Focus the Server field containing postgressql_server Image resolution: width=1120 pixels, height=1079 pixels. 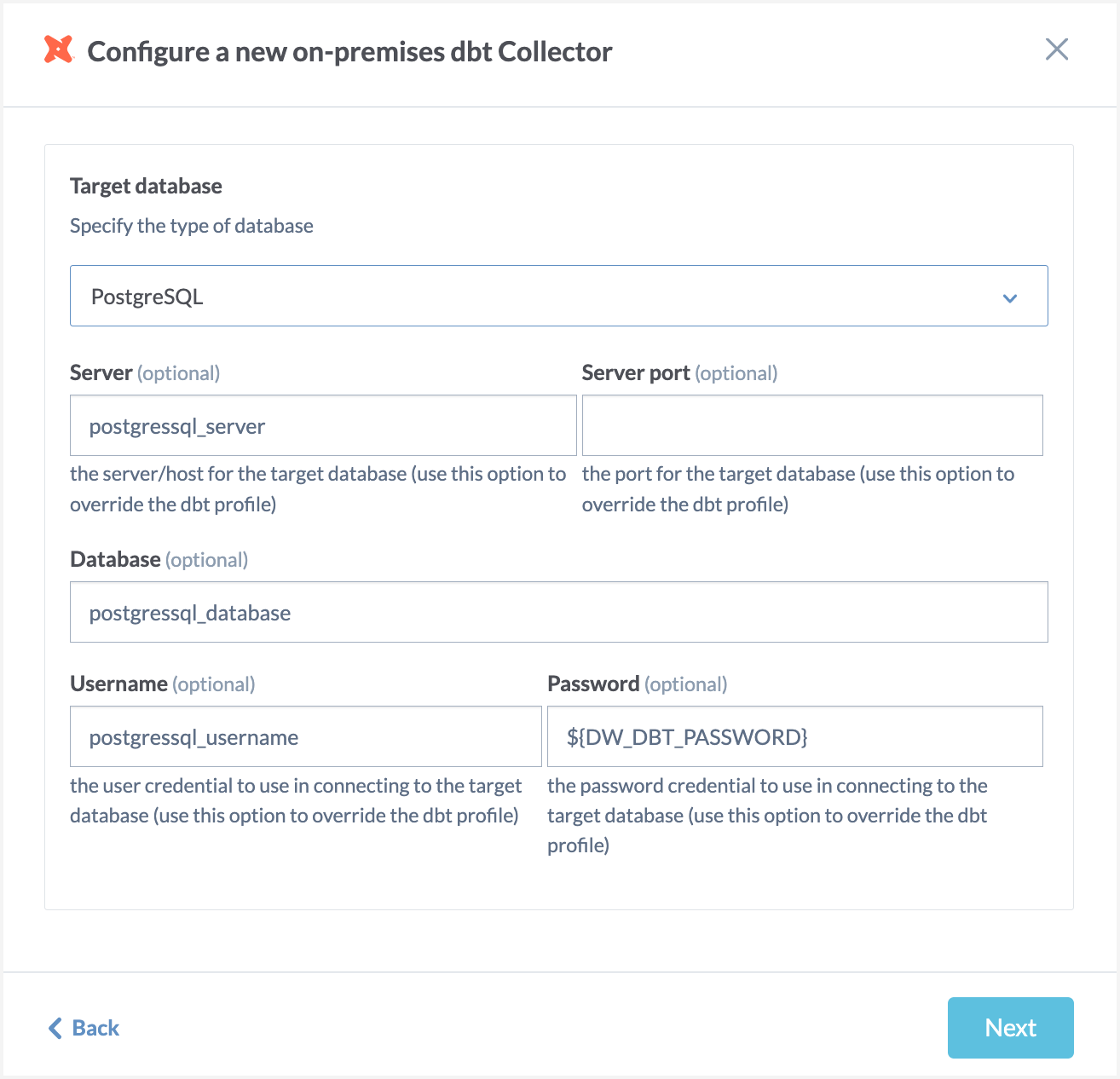point(323,425)
